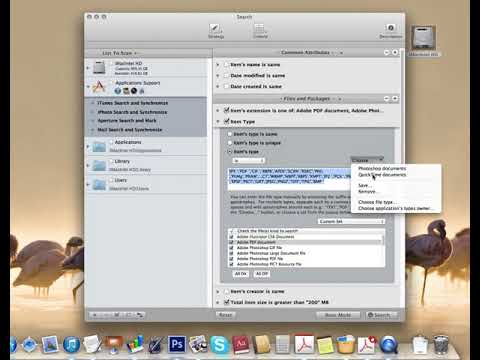Select the Macintosh HD drive icon in list

(x=99, y=68)
